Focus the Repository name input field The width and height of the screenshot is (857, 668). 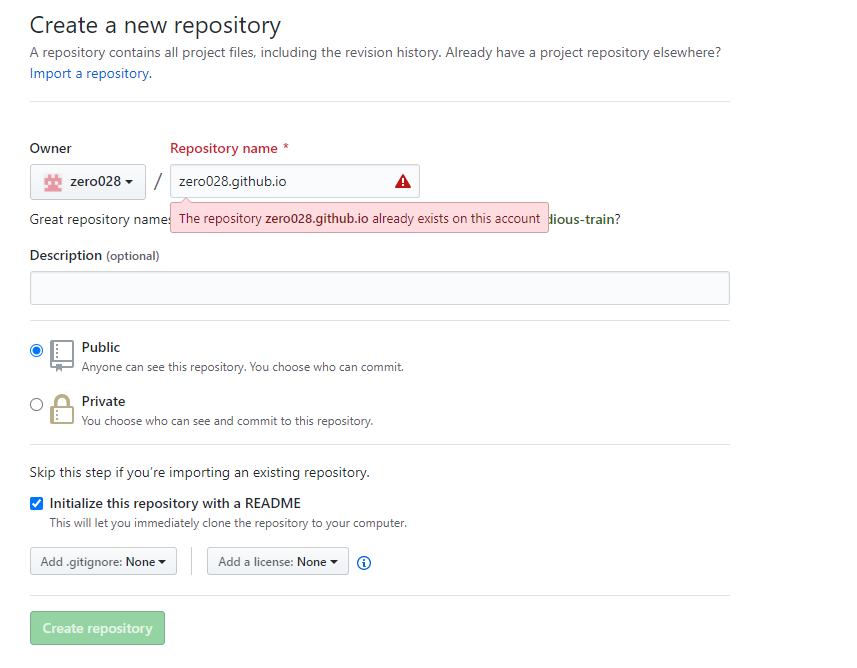295,181
